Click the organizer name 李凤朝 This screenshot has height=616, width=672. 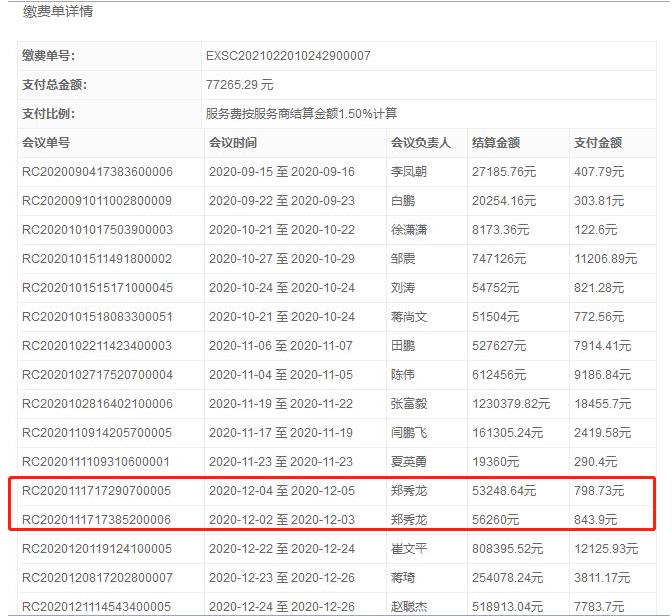tap(408, 172)
